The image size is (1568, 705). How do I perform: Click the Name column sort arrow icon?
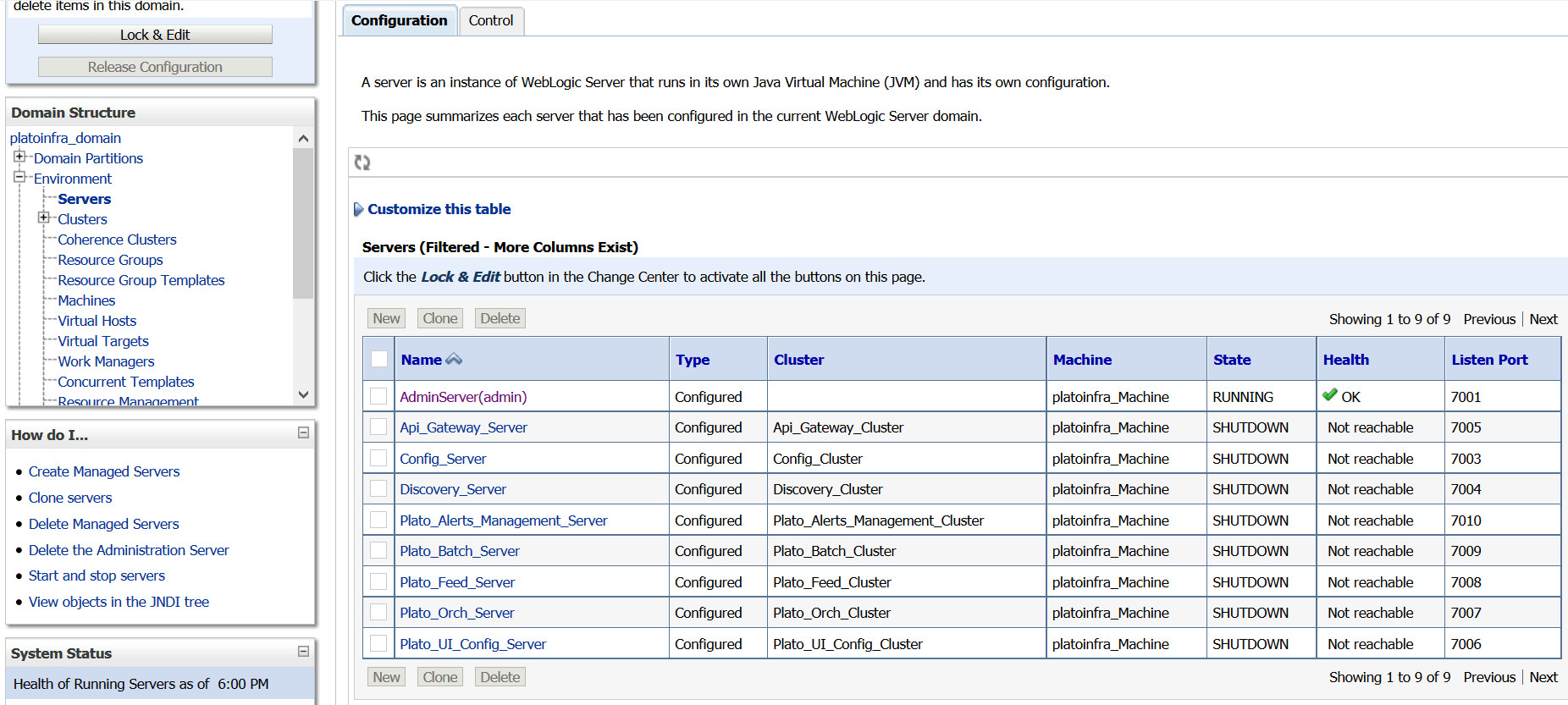tap(454, 360)
